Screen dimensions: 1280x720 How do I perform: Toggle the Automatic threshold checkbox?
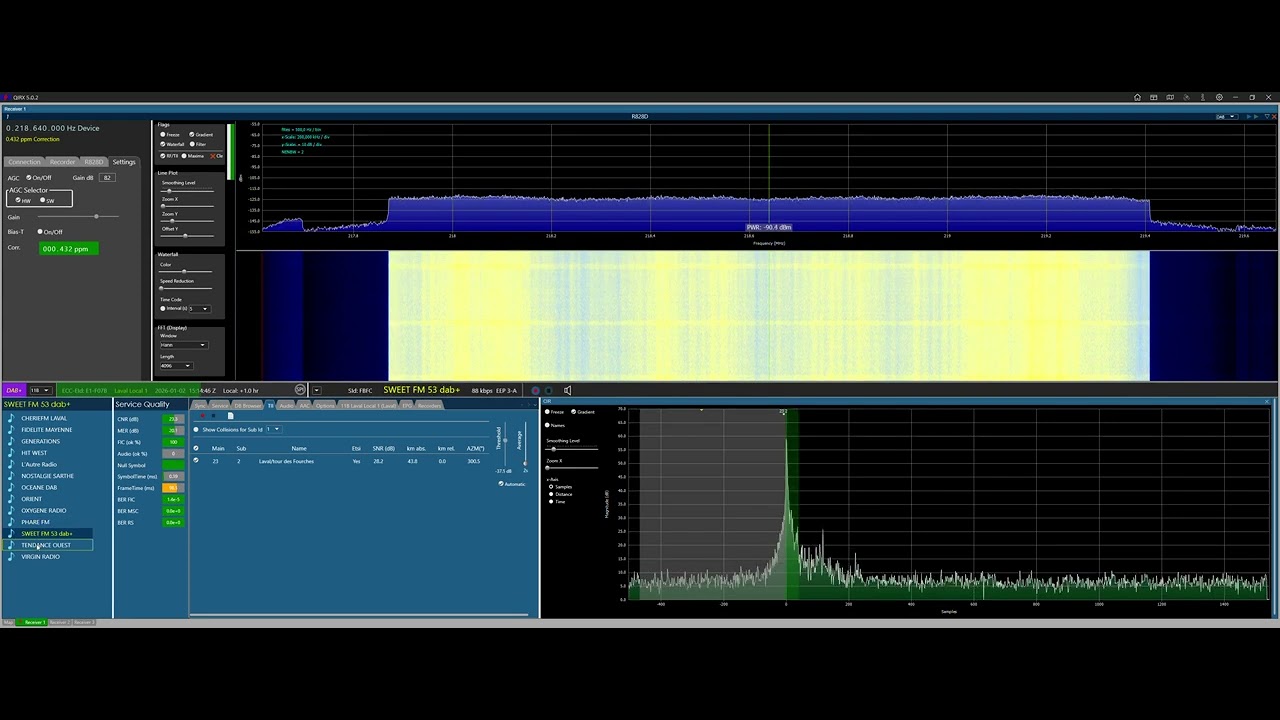(x=501, y=484)
